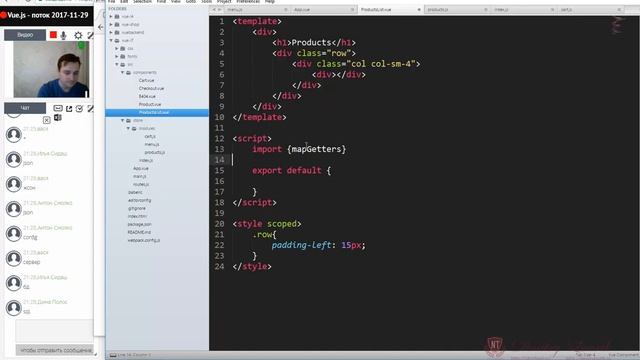Viewport: 640px width, 360px height.
Task: Click the avatar next to the 'config' chat message
Action: (x=13, y=233)
